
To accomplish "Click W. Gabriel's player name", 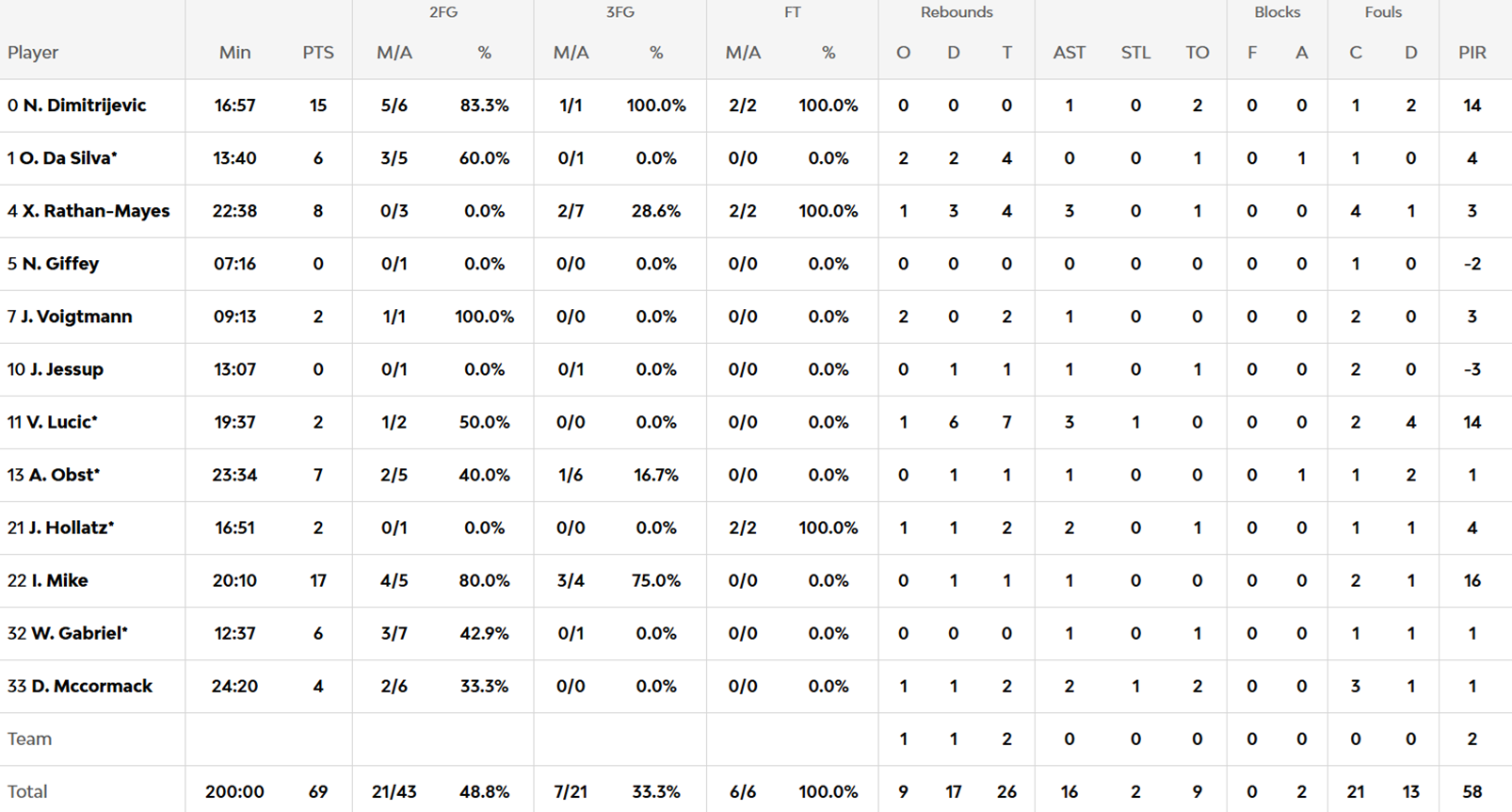I will pyautogui.click(x=78, y=633).
